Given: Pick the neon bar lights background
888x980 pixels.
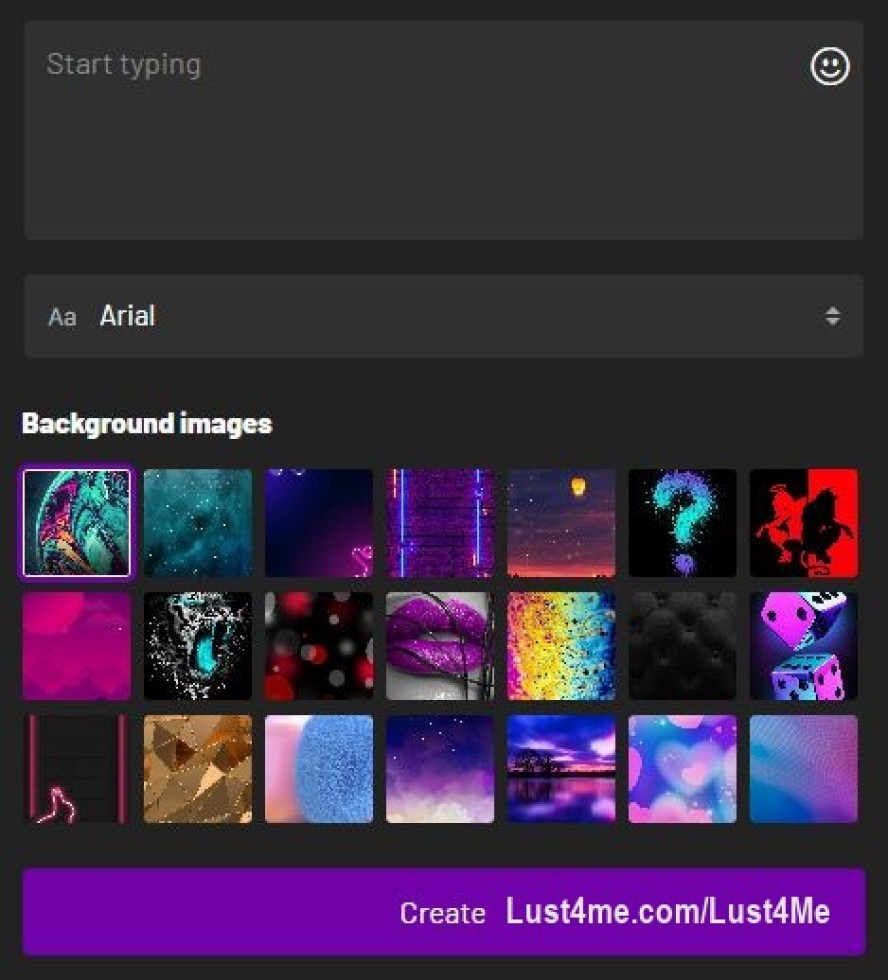Looking at the screenshot, I should click(x=440, y=523).
